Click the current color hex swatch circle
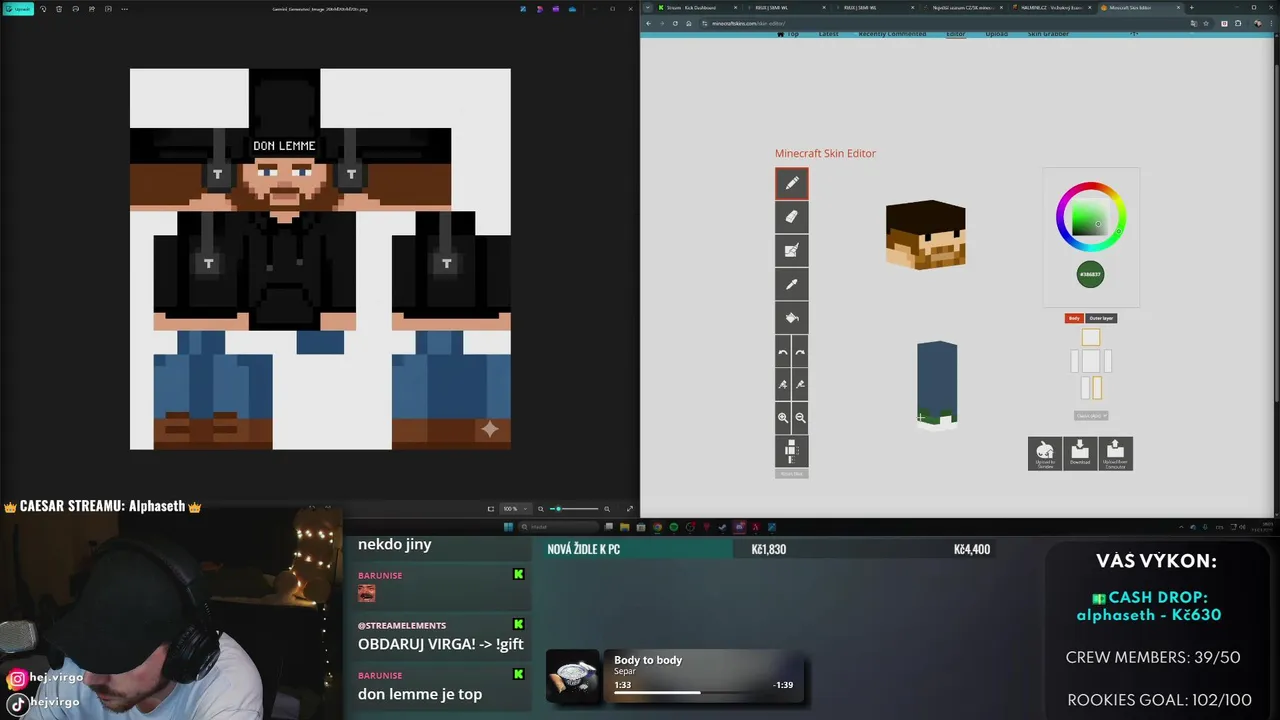 click(1090, 274)
